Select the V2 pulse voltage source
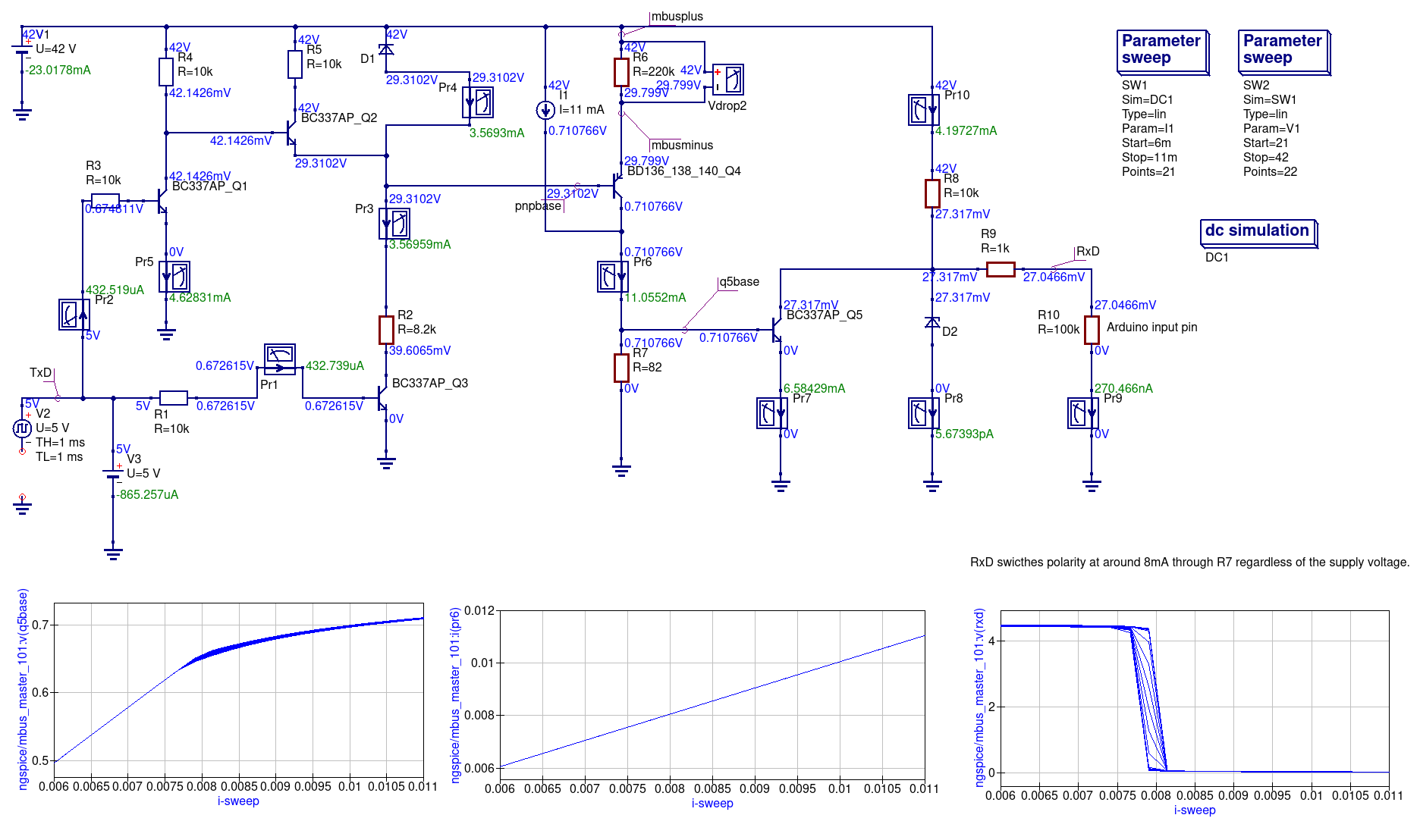 coord(22,428)
